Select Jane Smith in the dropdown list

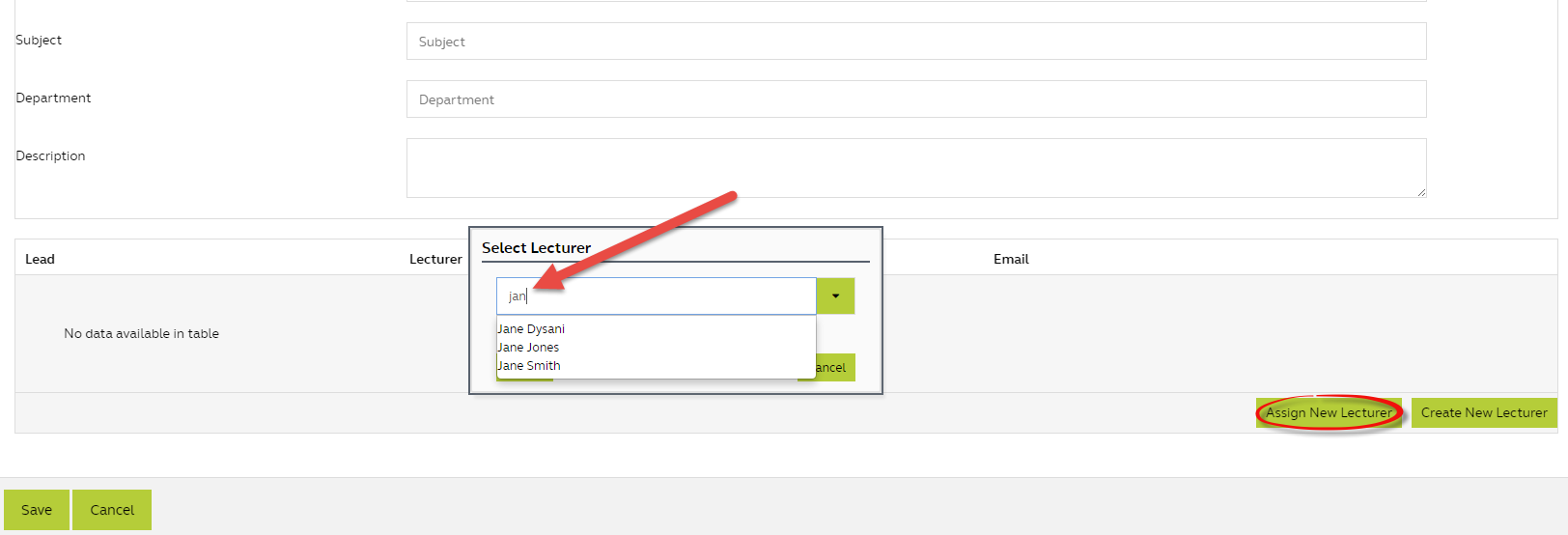529,366
